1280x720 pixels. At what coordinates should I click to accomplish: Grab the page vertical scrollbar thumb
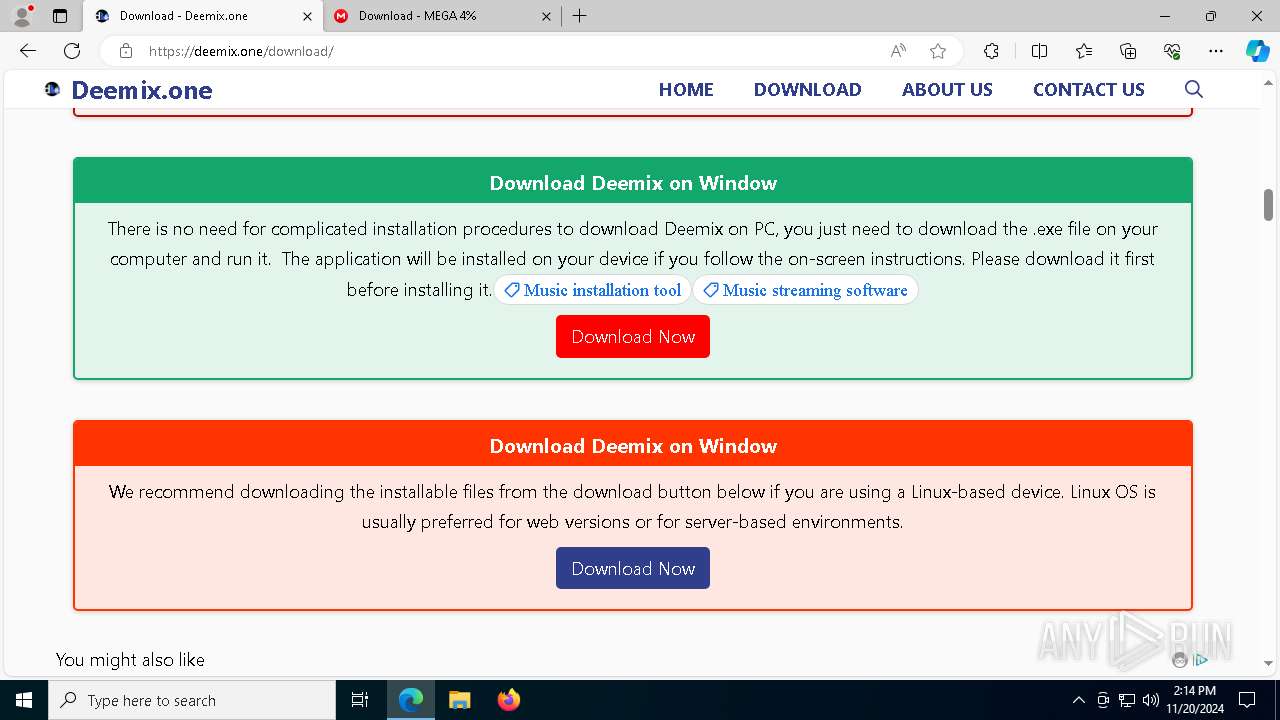(x=1268, y=204)
